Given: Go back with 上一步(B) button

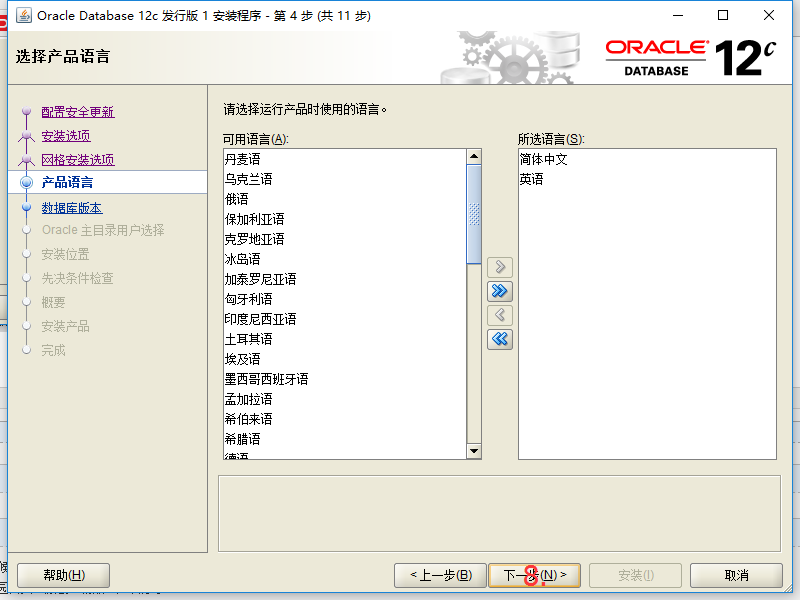Looking at the screenshot, I should (x=441, y=576).
